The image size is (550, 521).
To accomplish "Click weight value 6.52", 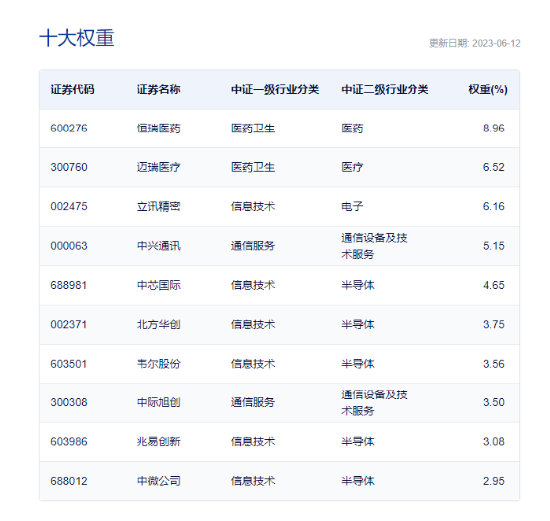I will [494, 167].
